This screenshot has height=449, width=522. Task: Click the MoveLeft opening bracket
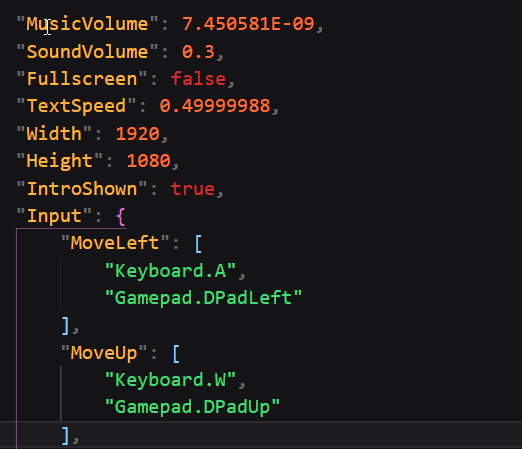(x=198, y=244)
